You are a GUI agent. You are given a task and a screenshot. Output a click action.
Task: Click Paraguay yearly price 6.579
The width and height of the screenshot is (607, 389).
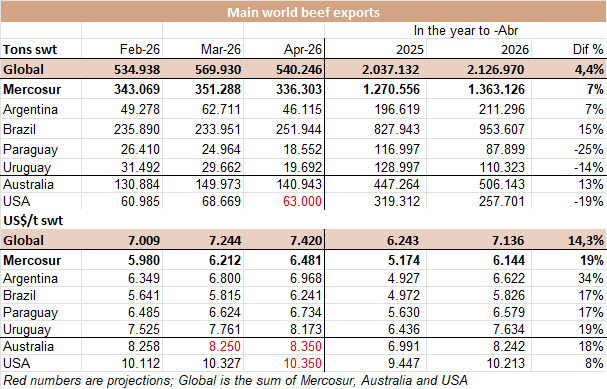coord(509,312)
